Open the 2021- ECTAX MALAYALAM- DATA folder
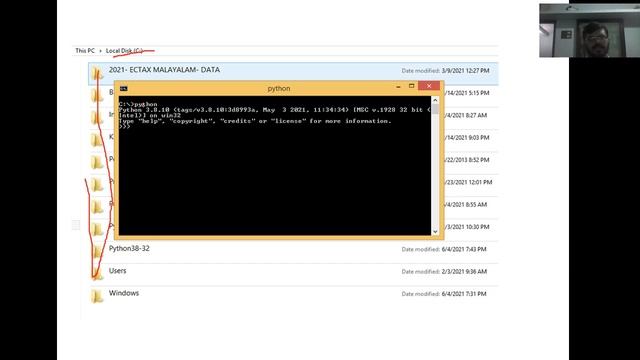This screenshot has height=360, width=640. click(164, 70)
